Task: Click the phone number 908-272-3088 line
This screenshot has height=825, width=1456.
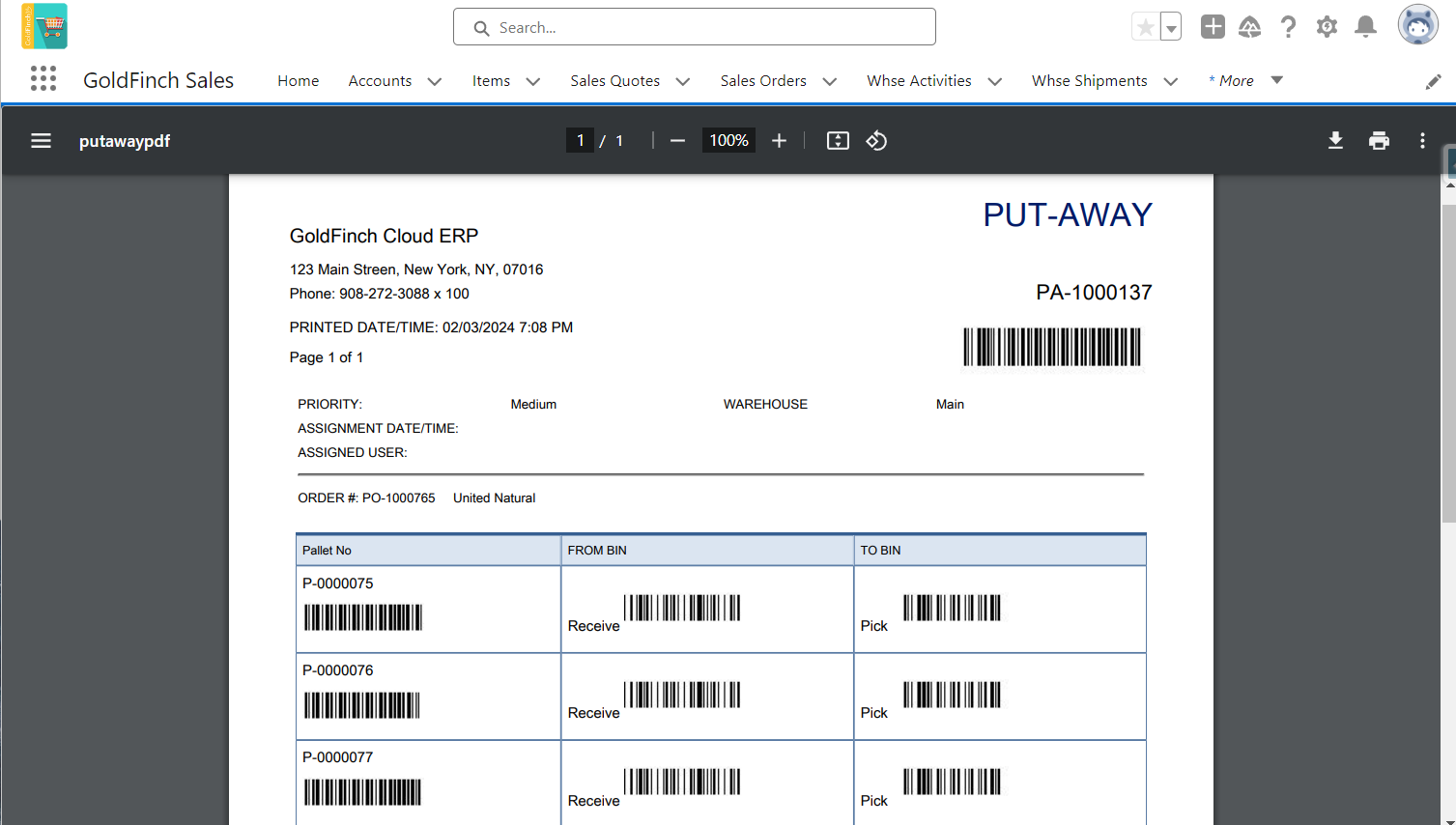Action: coord(379,294)
